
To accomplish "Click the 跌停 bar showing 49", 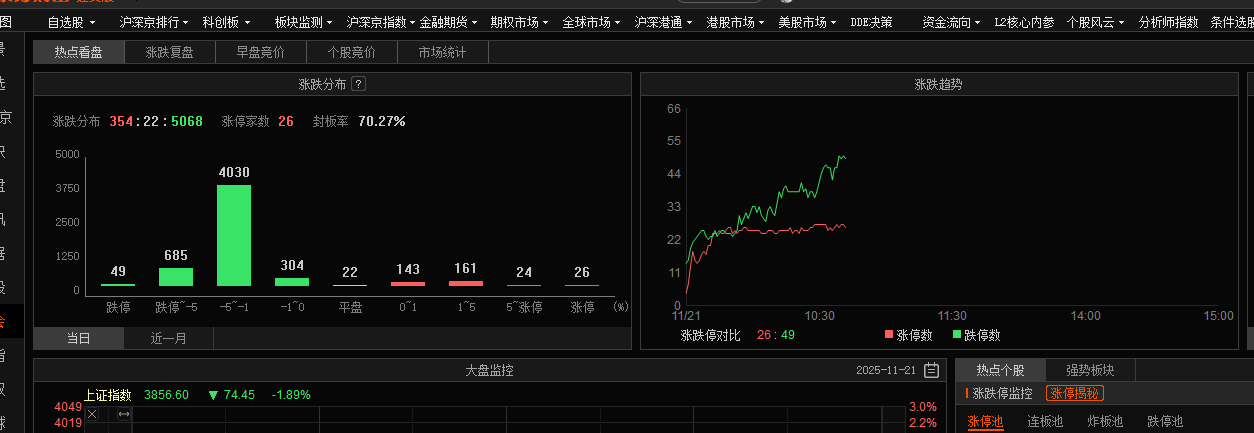I will 118,285.
